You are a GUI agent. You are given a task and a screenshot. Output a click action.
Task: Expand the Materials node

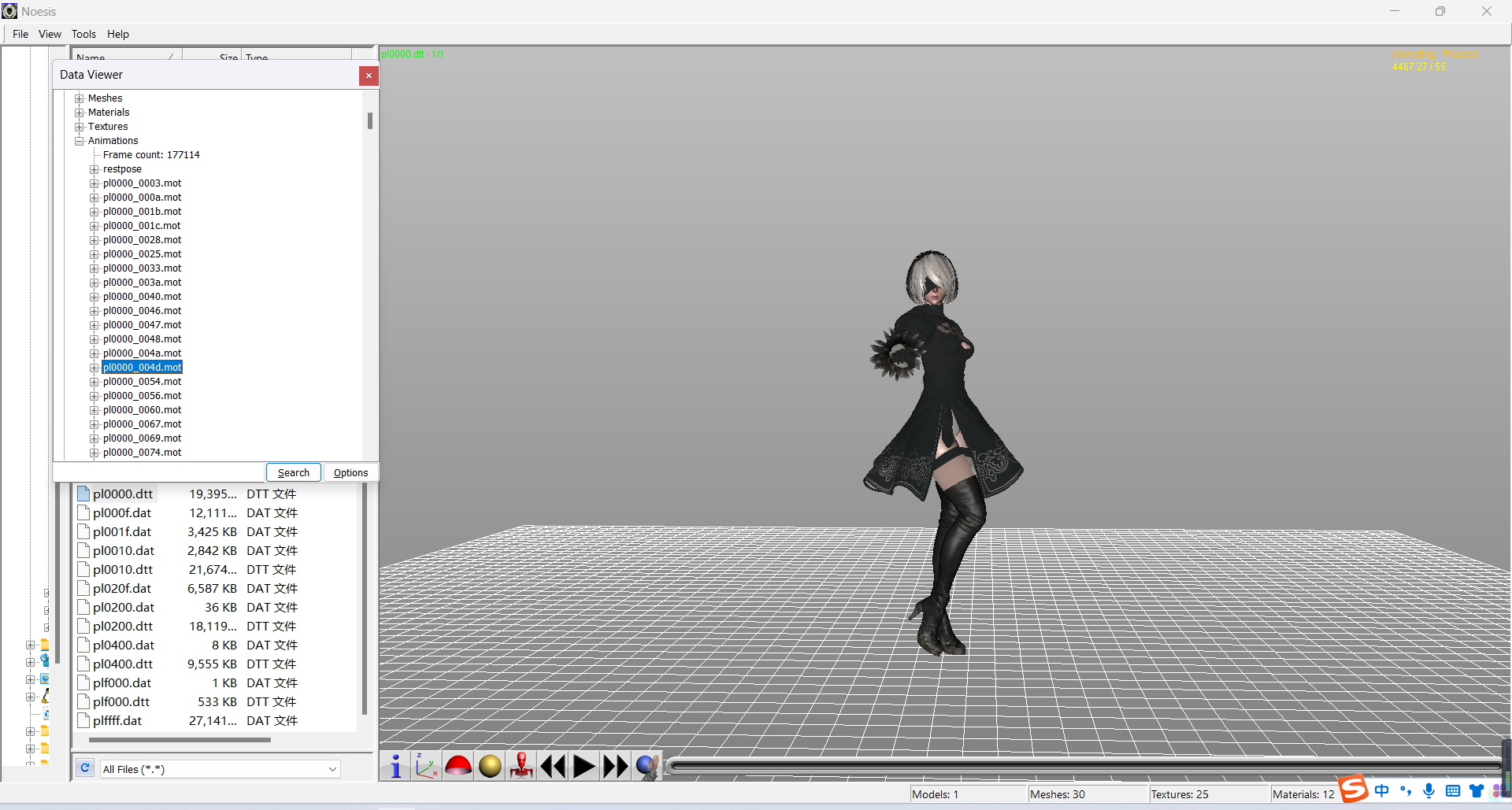point(80,113)
